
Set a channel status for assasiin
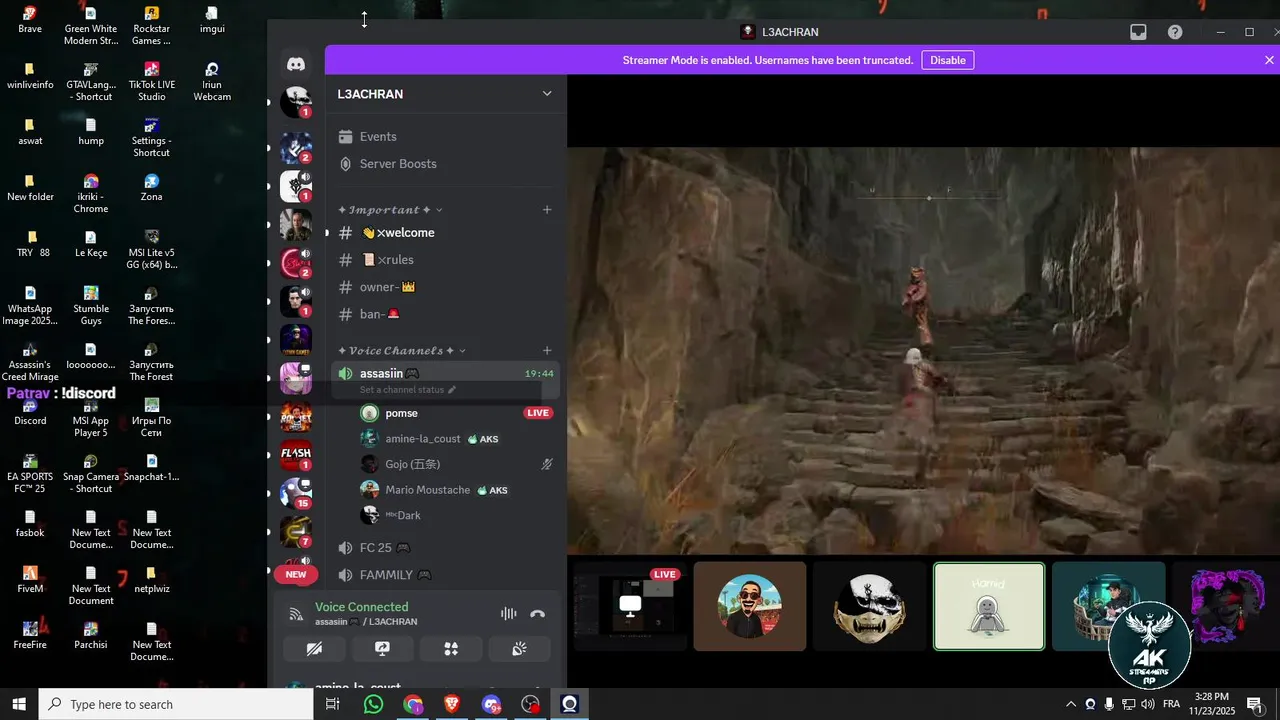point(408,390)
